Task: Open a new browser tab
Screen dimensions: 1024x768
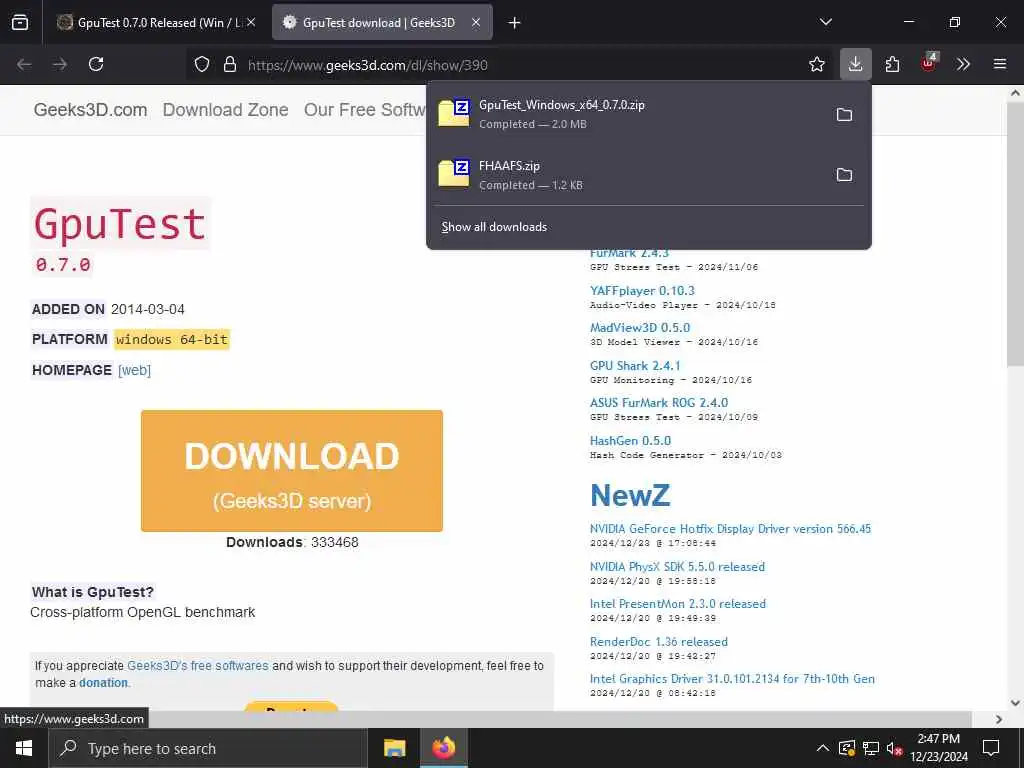Action: pyautogui.click(x=515, y=23)
